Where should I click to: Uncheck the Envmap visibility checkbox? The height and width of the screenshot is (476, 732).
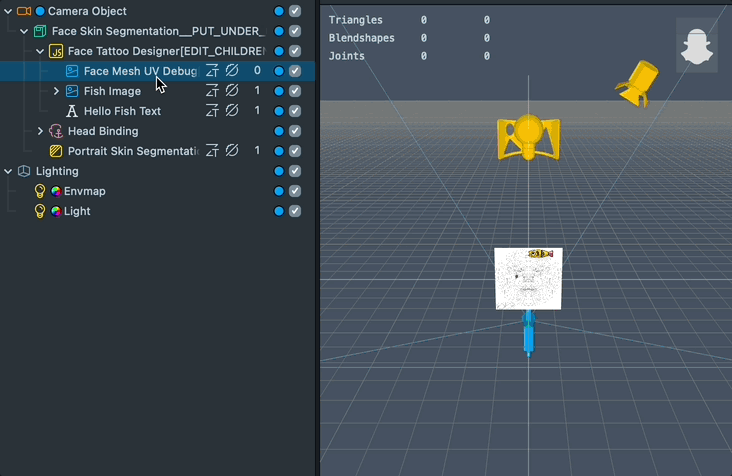[x=295, y=191]
